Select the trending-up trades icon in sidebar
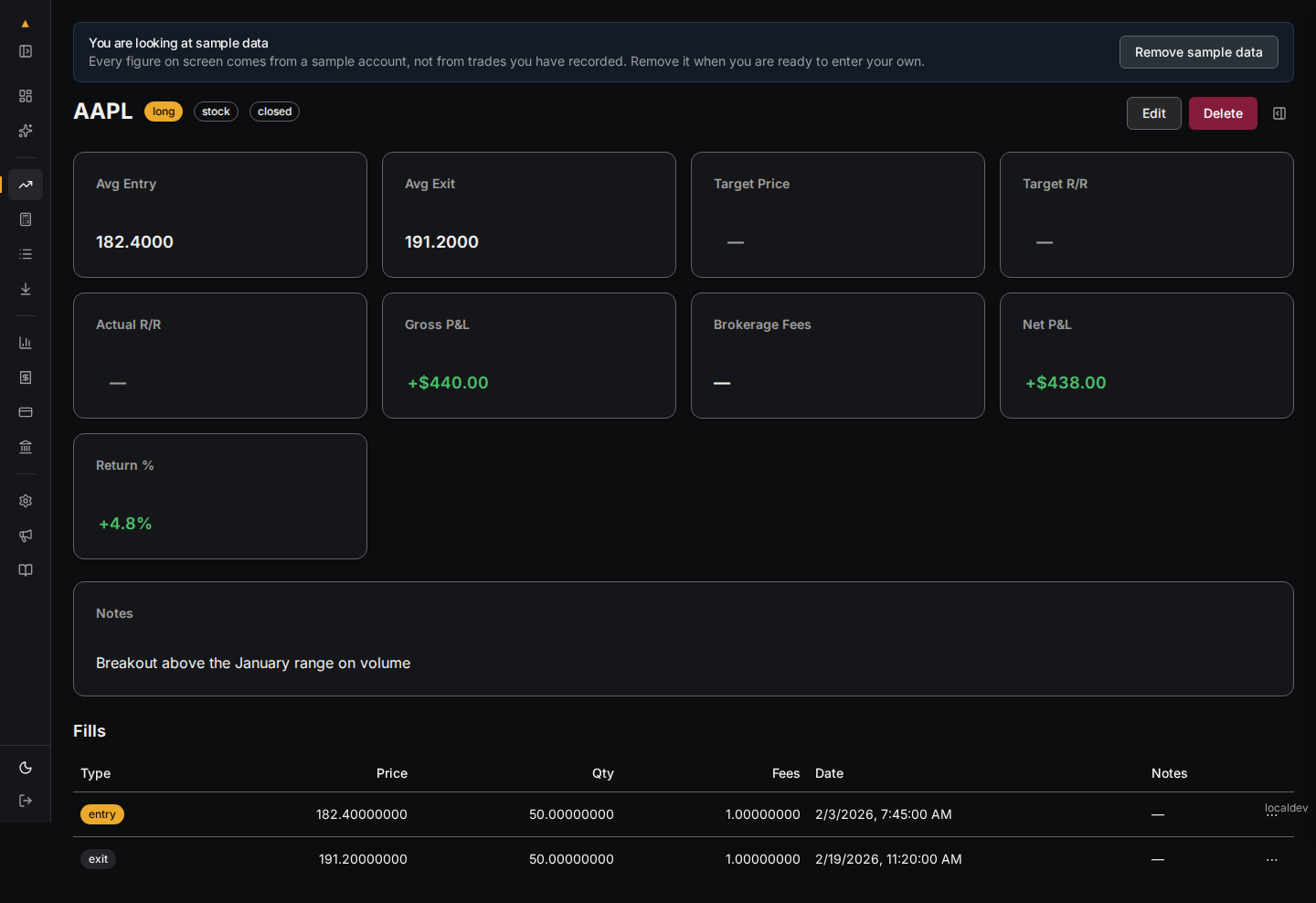 click(x=26, y=185)
